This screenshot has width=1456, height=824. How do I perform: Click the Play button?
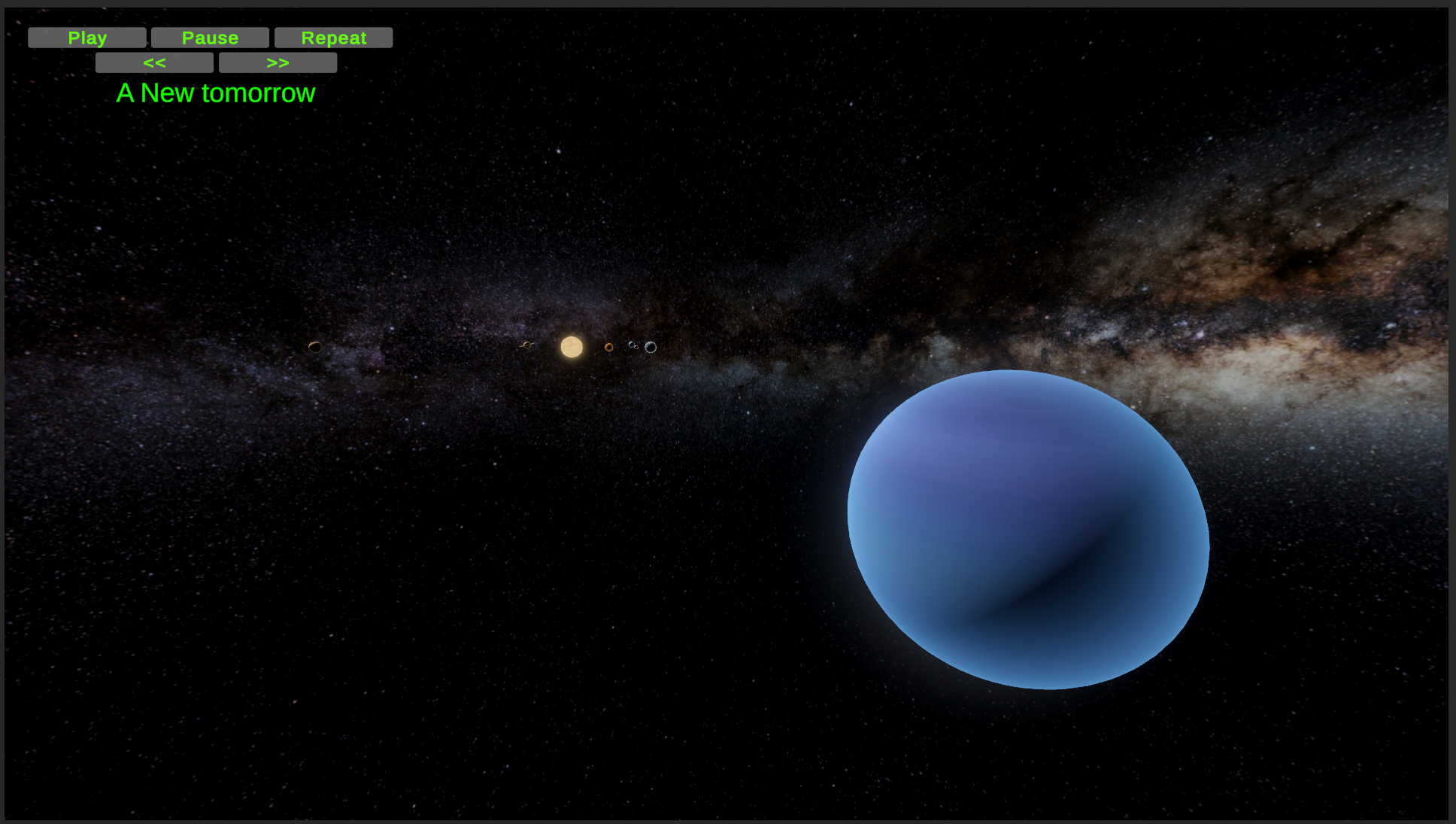click(x=87, y=38)
